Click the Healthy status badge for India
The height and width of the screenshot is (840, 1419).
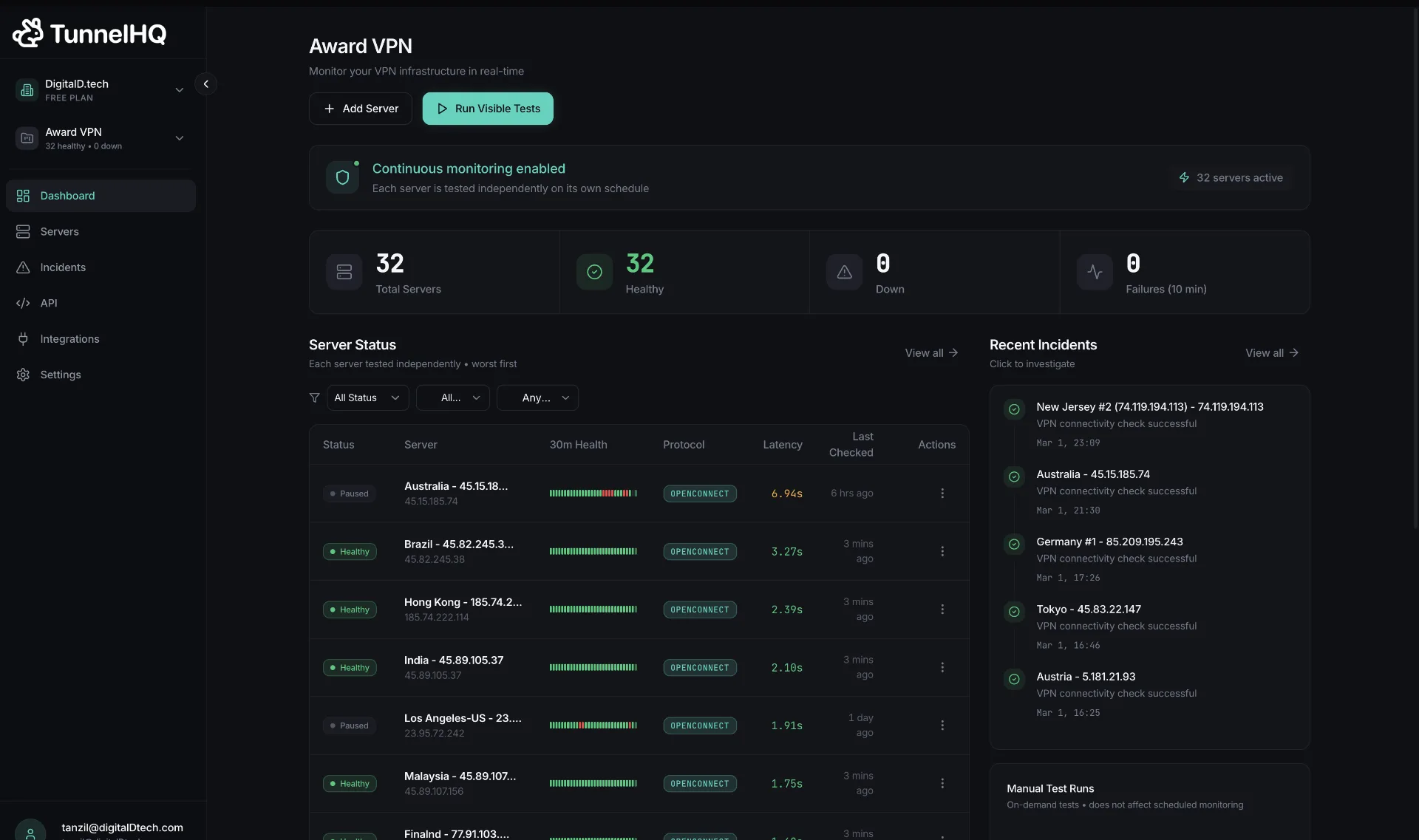click(350, 668)
